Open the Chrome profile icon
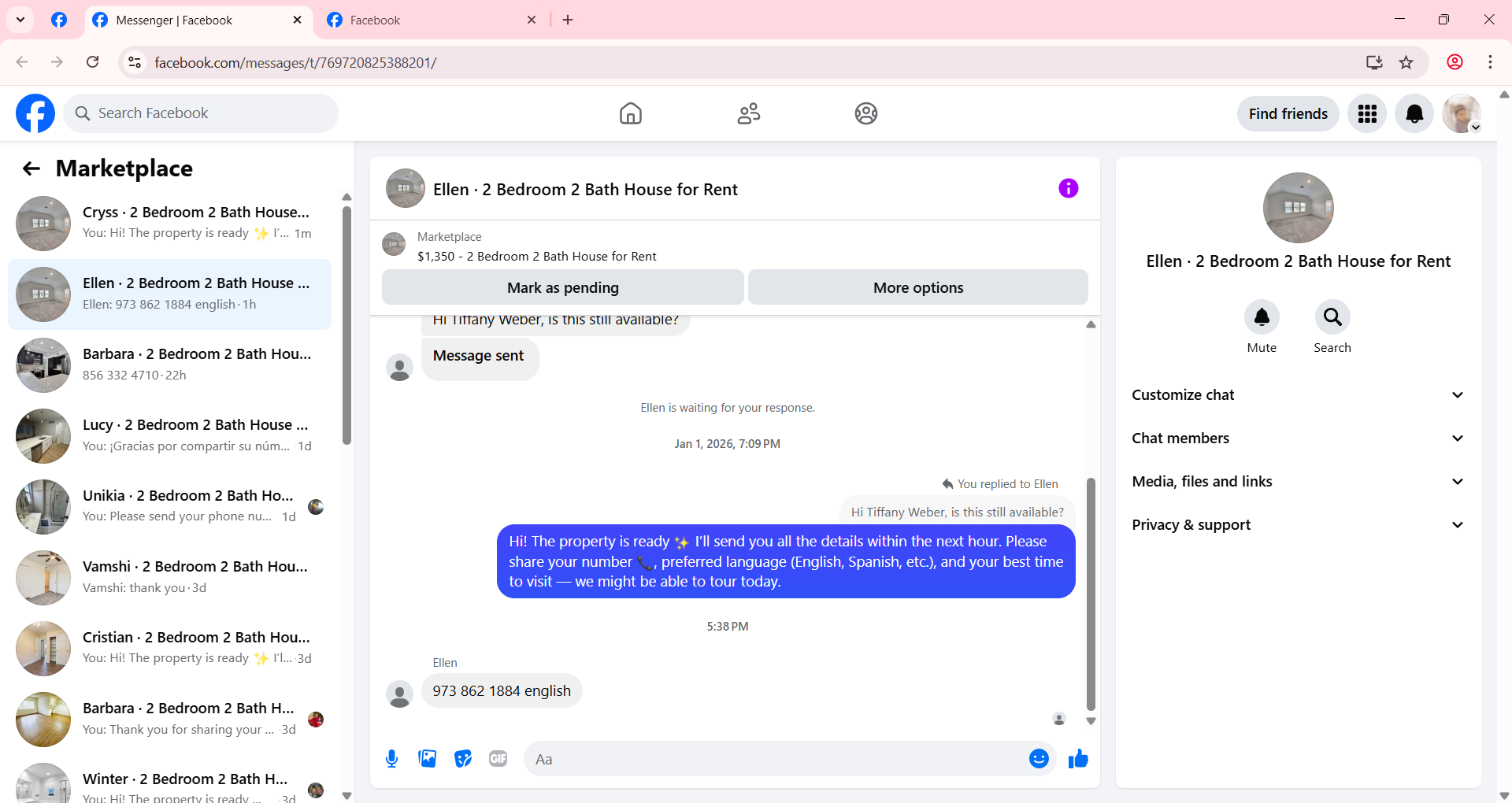Screen dimensions: 1512x803 coord(1455,62)
